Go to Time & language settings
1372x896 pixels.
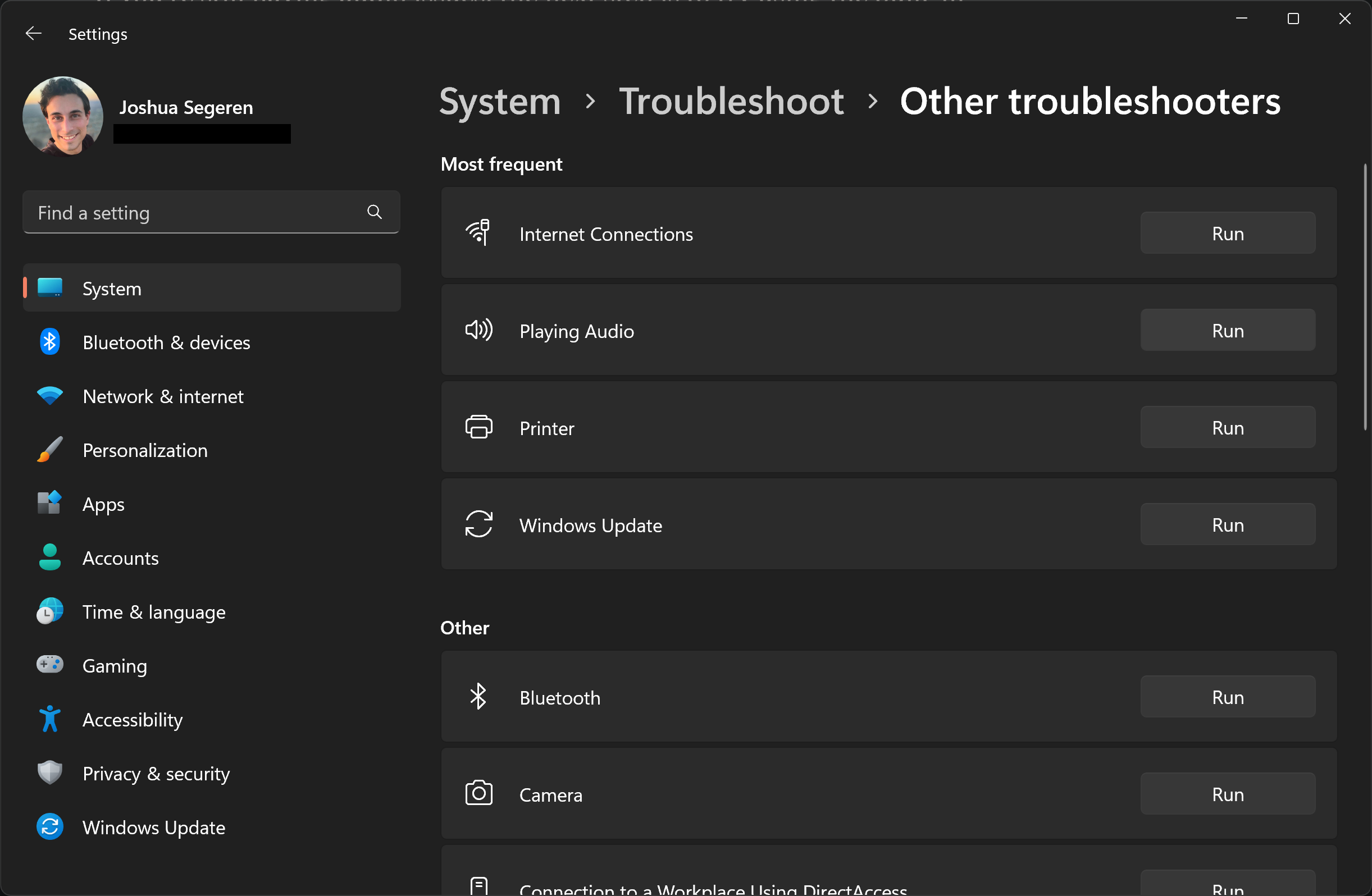[x=212, y=611]
